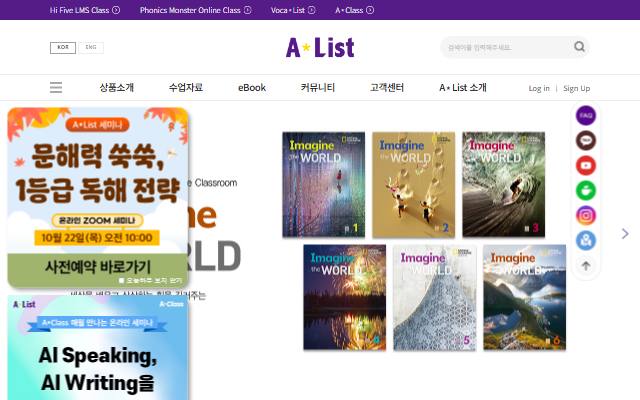Open the KakaoTalk chat icon
640x400 pixels.
pos(586,140)
